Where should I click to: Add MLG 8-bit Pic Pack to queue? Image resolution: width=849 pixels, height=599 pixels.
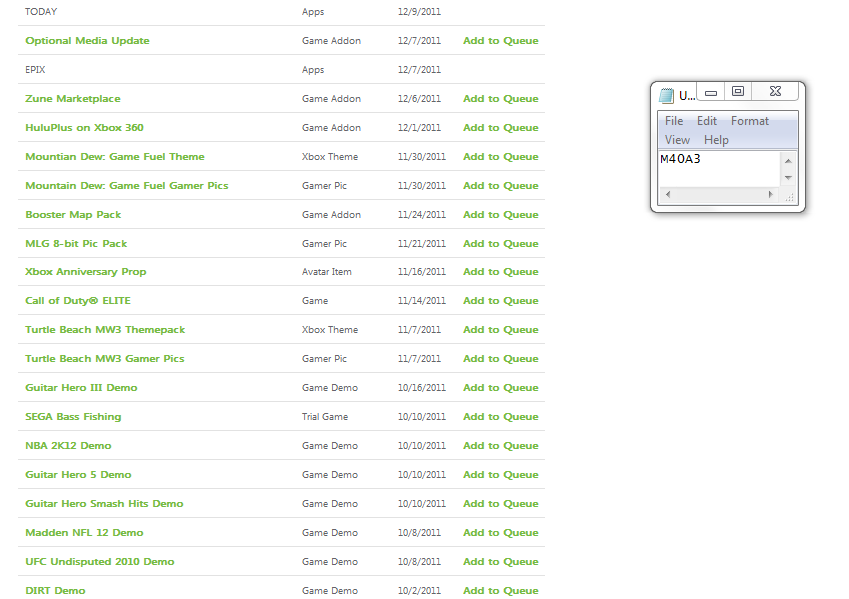[x=501, y=244]
